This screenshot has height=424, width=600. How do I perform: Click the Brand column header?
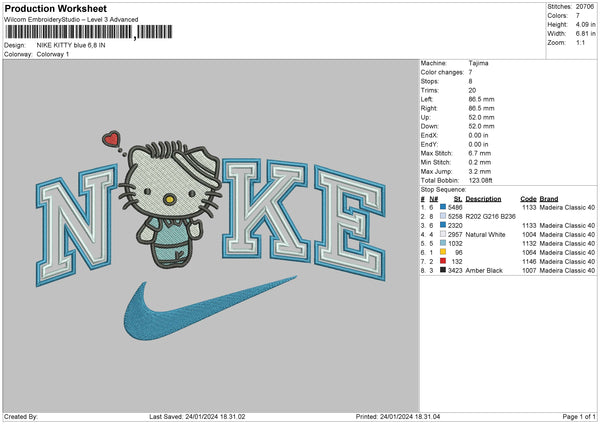tap(549, 199)
